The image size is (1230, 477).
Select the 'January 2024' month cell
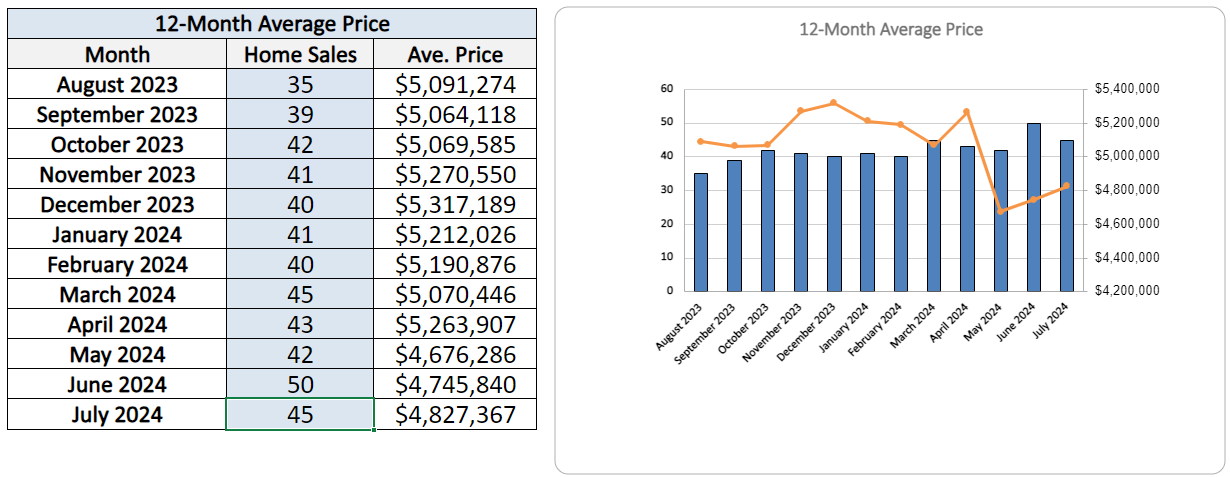pos(117,234)
